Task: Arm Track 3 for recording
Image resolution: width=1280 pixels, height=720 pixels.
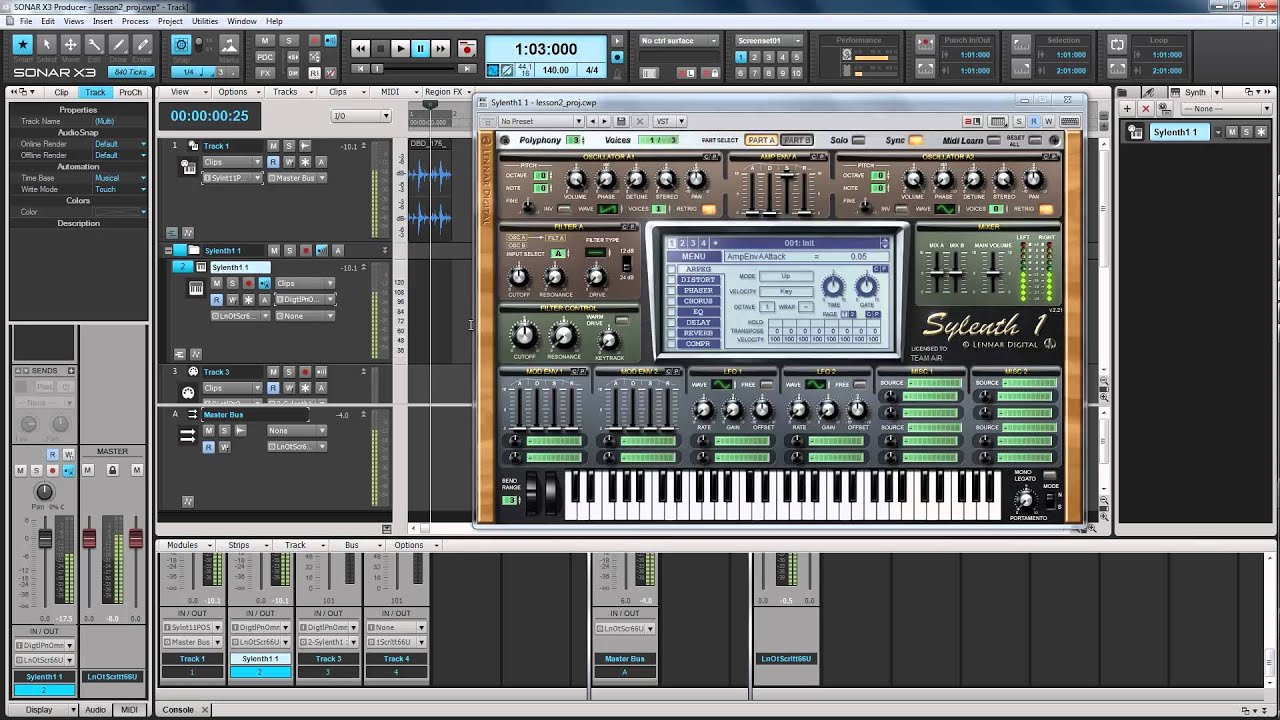Action: (305, 372)
